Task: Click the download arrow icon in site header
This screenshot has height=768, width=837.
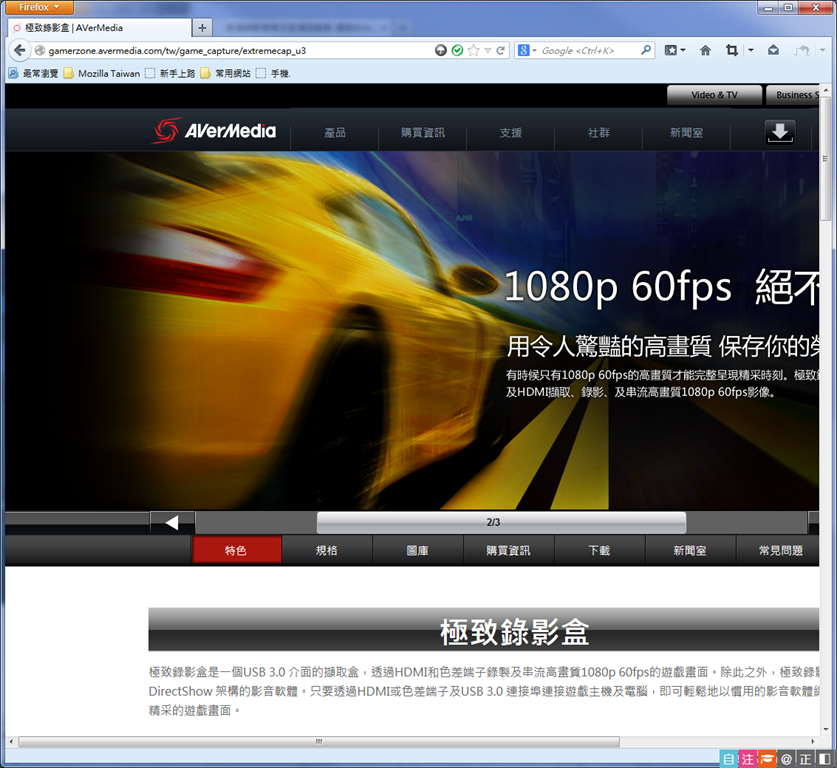Action: [x=780, y=132]
